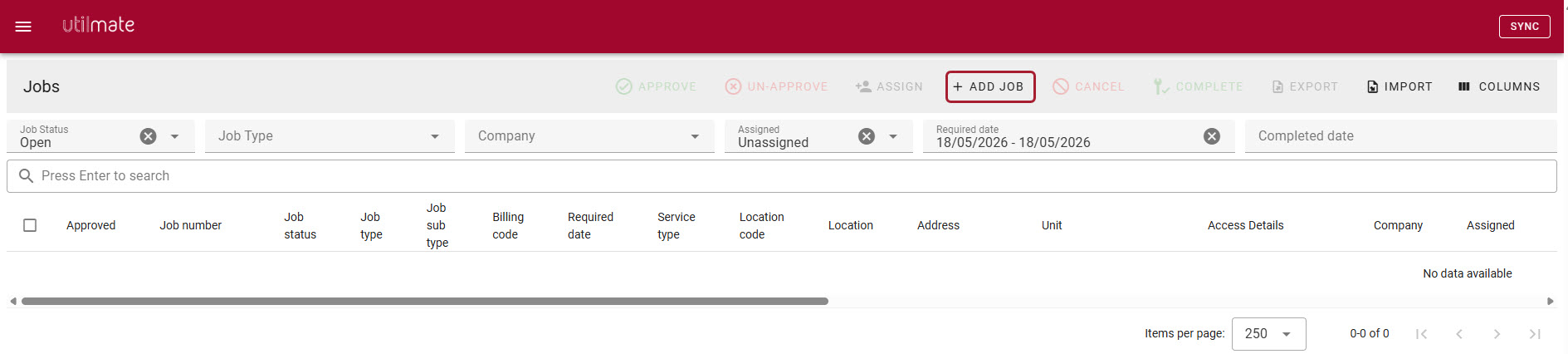Open the Company filter dropdown
The width and height of the screenshot is (1568, 354).
[589, 136]
